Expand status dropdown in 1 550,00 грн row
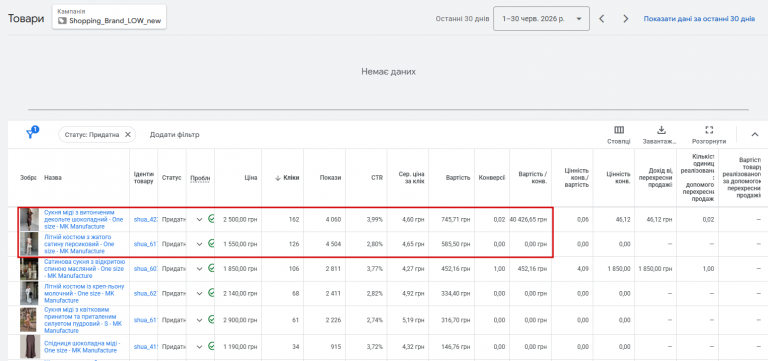This screenshot has height=361, width=768. (x=199, y=244)
